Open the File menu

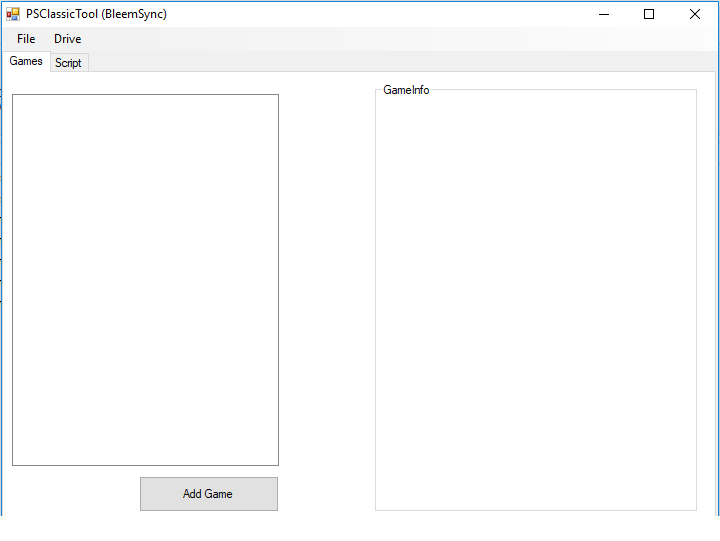(26, 39)
